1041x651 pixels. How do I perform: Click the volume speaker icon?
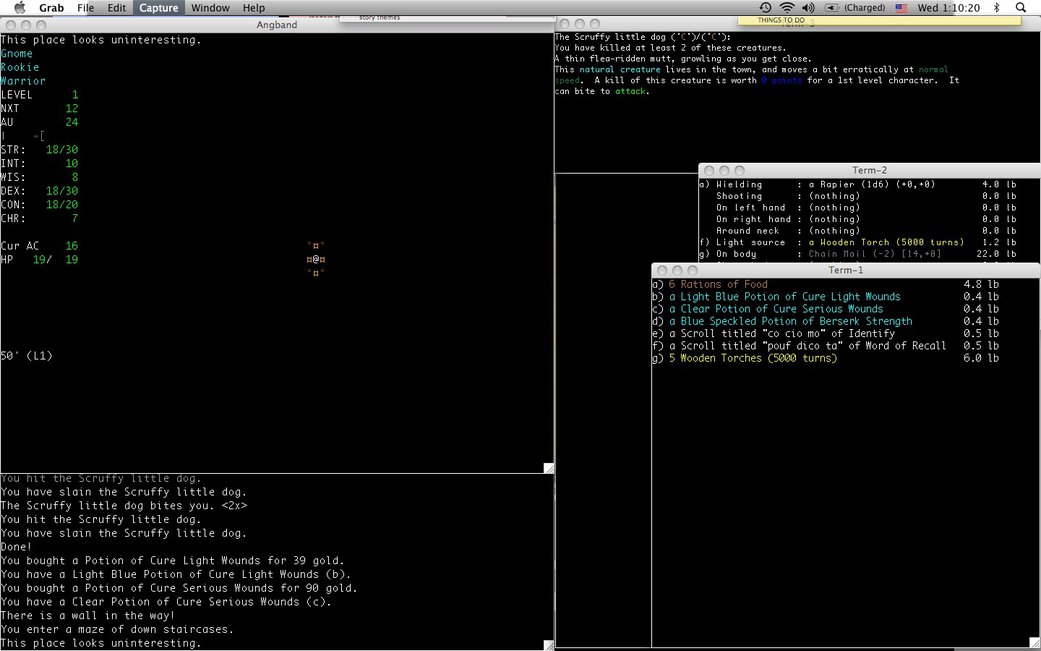point(808,8)
